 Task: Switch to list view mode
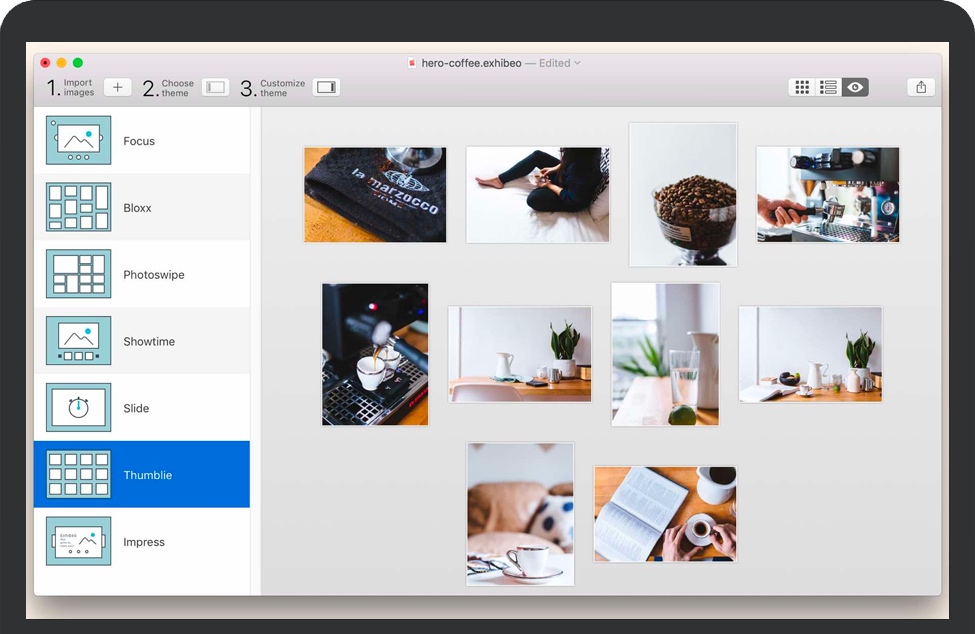pos(828,88)
